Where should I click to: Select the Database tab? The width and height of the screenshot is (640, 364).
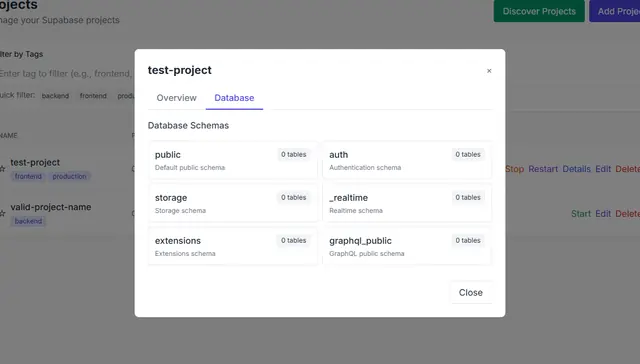click(234, 98)
